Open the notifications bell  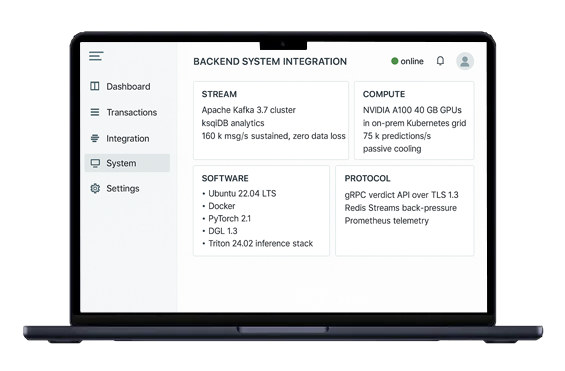440,61
